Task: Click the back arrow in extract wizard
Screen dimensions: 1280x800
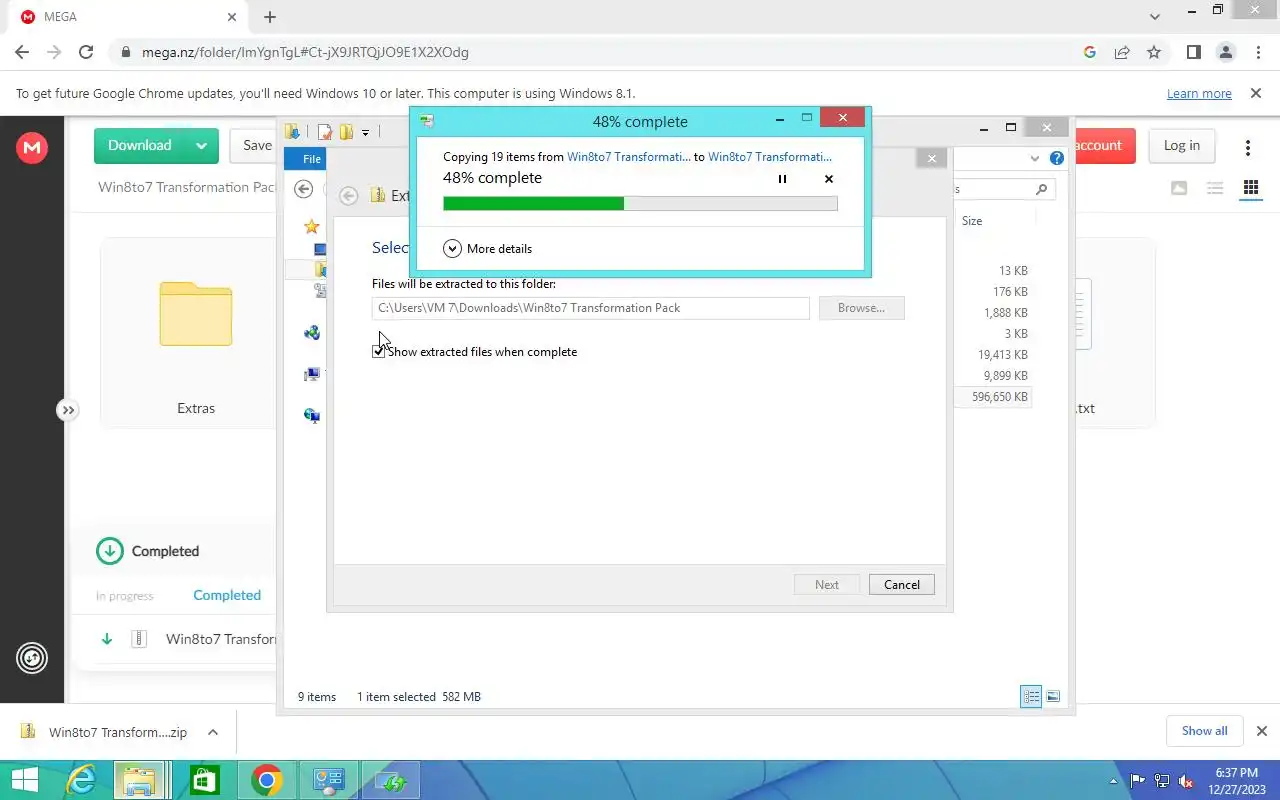Action: pyautogui.click(x=348, y=196)
